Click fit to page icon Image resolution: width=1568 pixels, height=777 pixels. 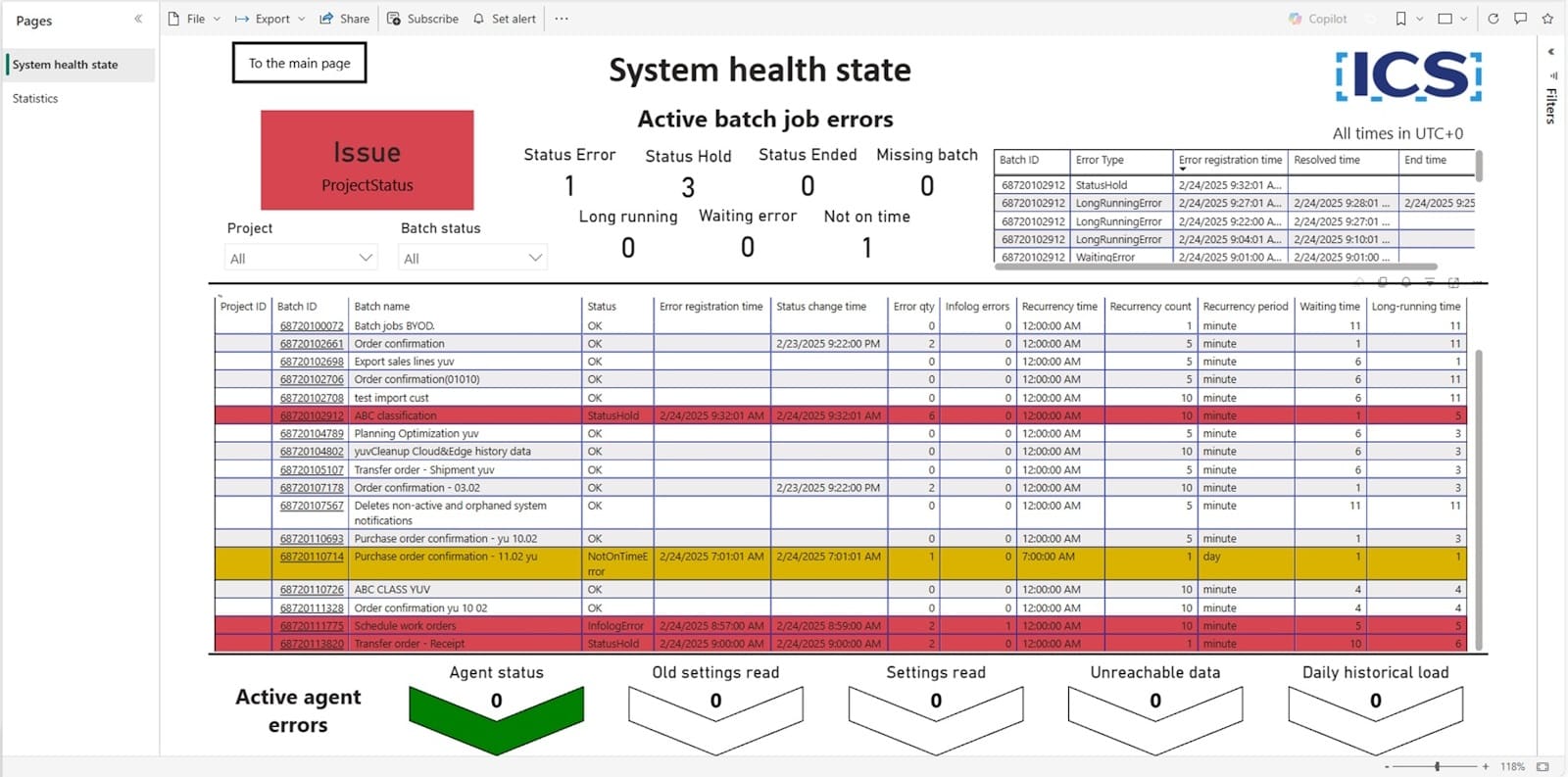click(1543, 766)
